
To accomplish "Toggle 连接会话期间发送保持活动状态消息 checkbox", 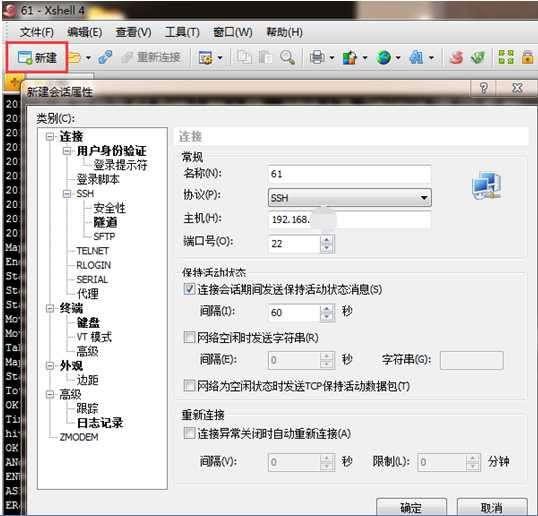I will coord(189,289).
